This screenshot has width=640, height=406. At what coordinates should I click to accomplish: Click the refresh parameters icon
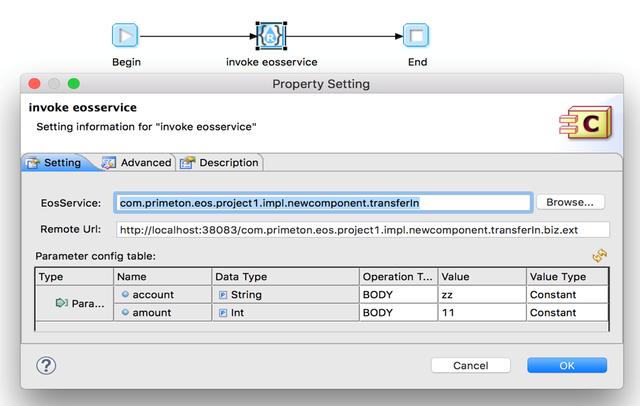(x=600, y=256)
